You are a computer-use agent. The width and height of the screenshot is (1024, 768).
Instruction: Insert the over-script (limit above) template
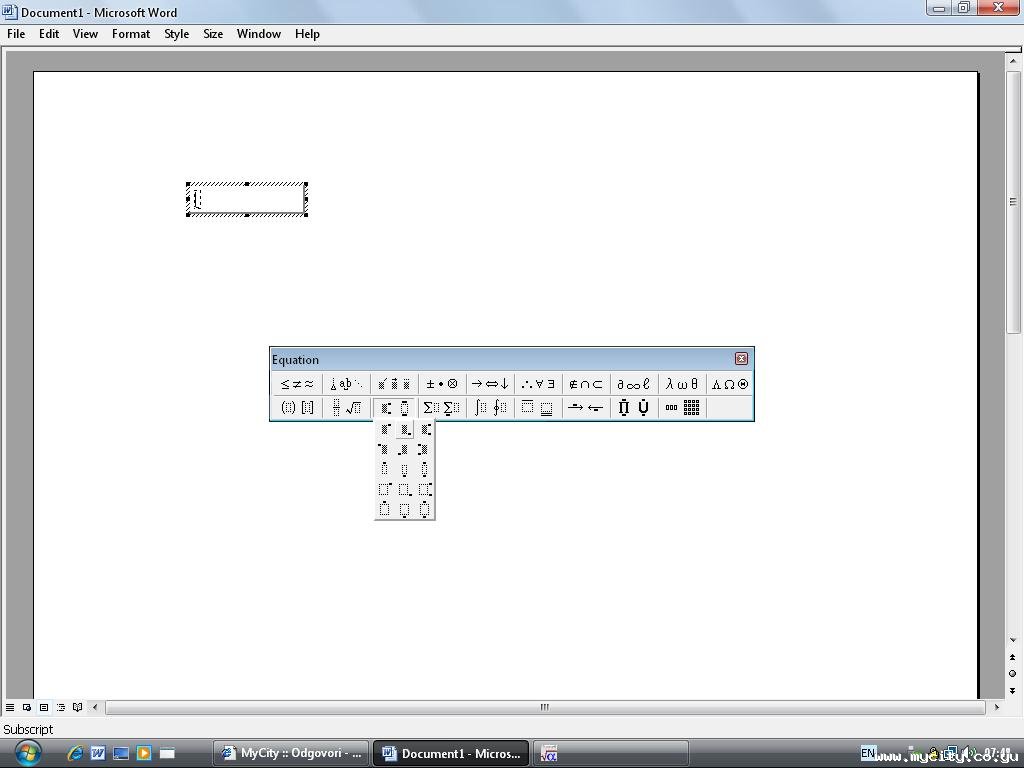(x=385, y=469)
